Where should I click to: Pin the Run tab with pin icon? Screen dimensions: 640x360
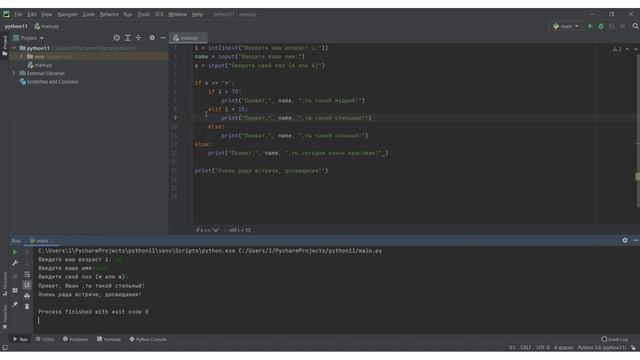click(15, 304)
